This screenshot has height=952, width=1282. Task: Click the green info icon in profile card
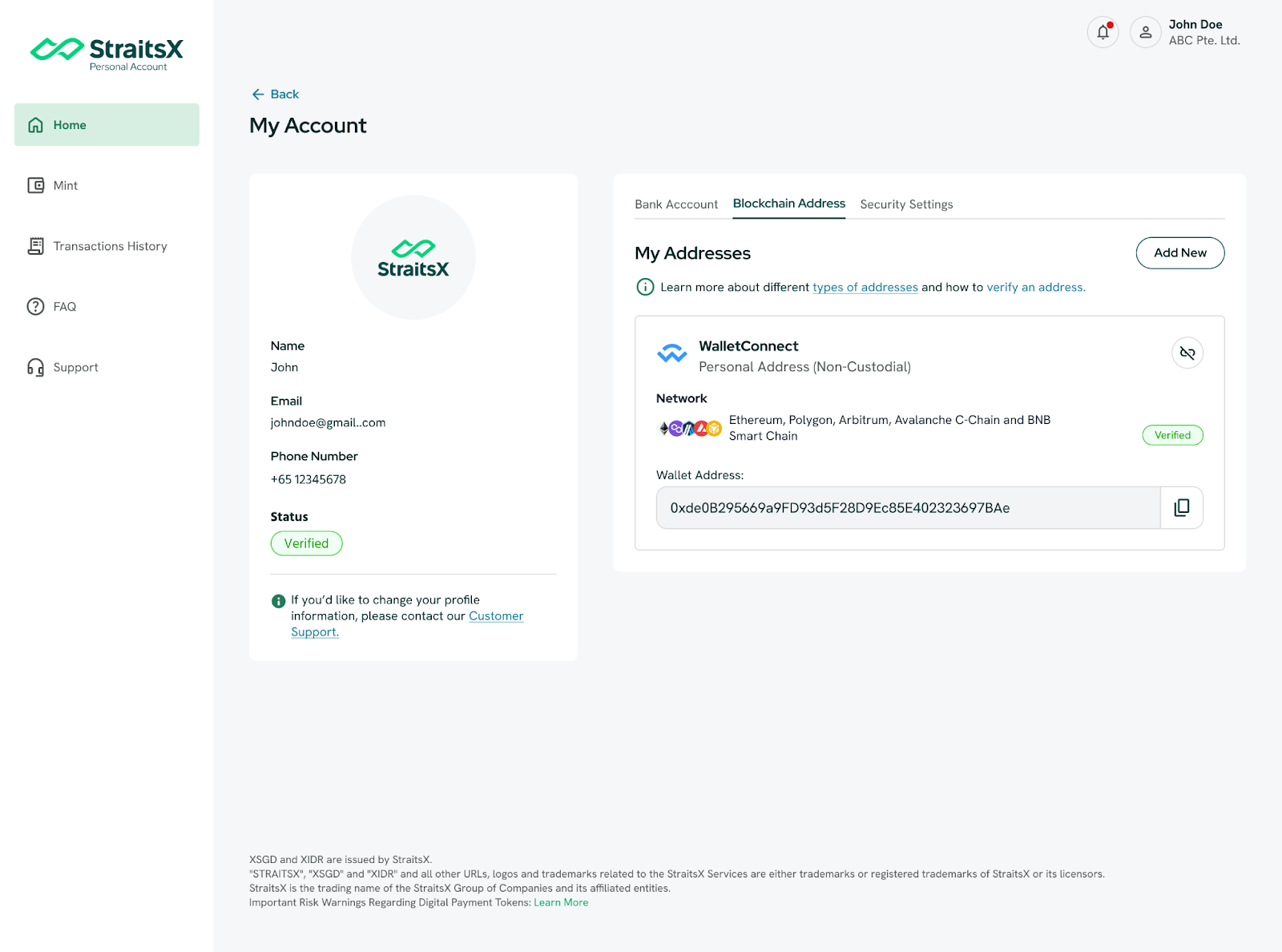coord(279,601)
